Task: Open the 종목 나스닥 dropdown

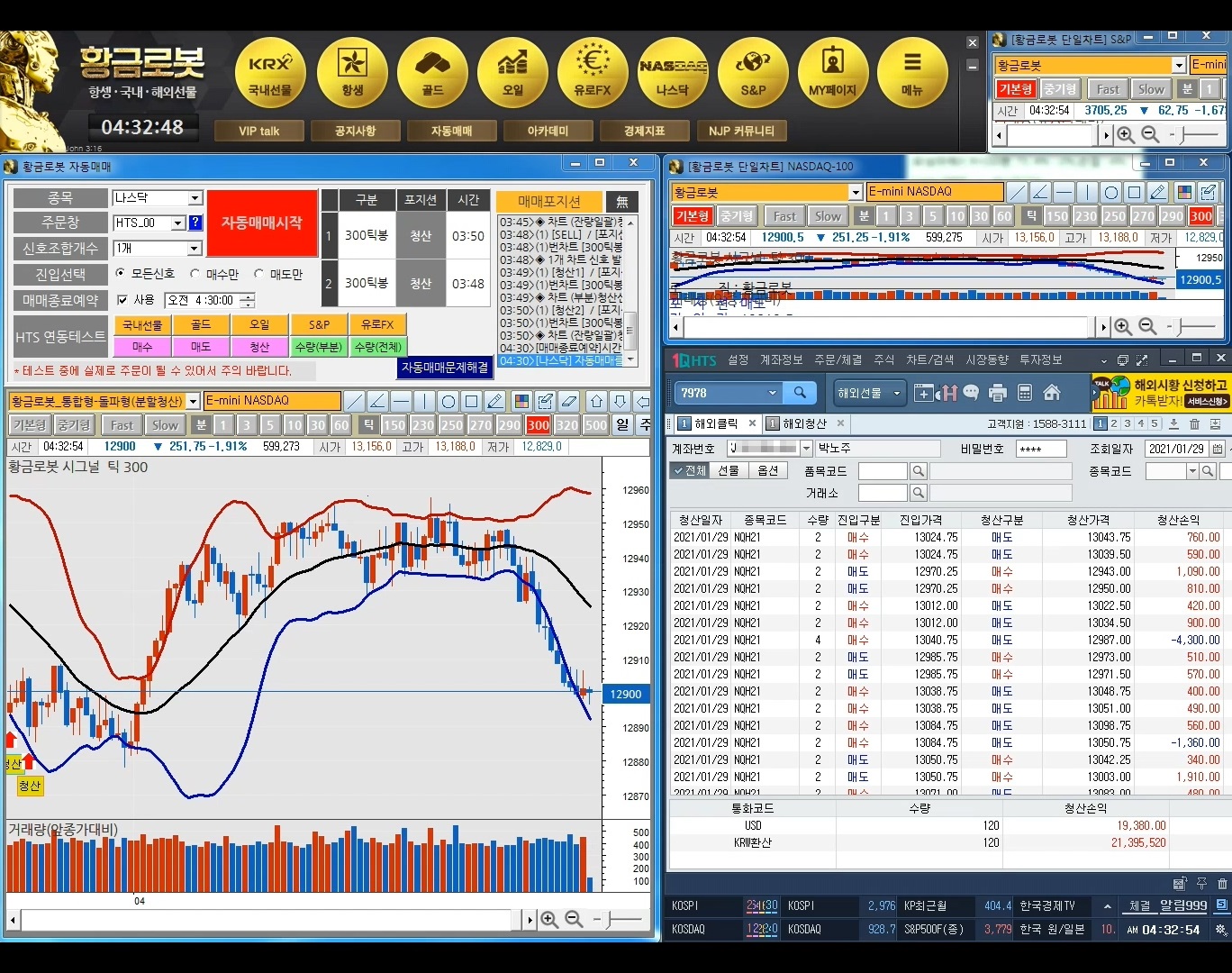Action: (x=195, y=198)
